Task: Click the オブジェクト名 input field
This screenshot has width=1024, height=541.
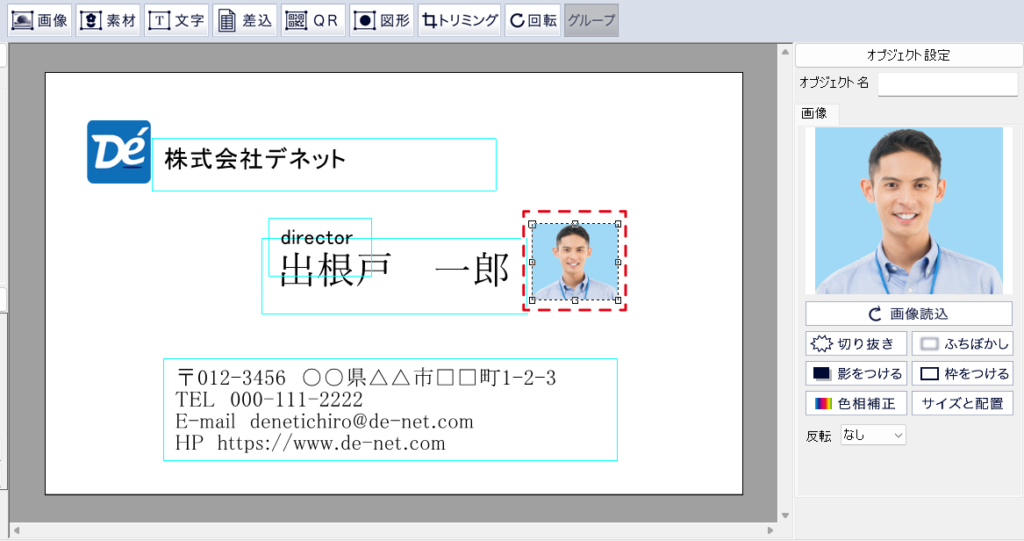Action: 948,84
